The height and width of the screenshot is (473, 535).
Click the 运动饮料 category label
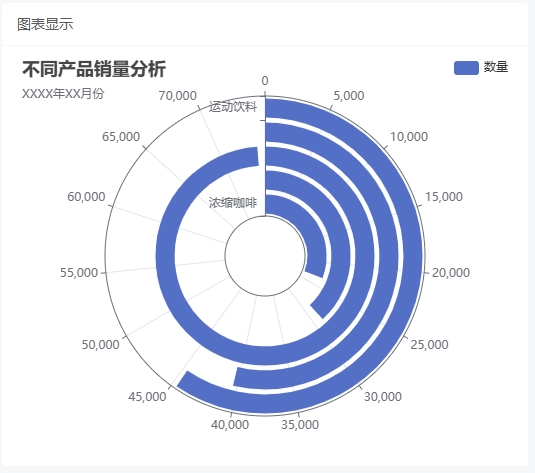[x=233, y=107]
